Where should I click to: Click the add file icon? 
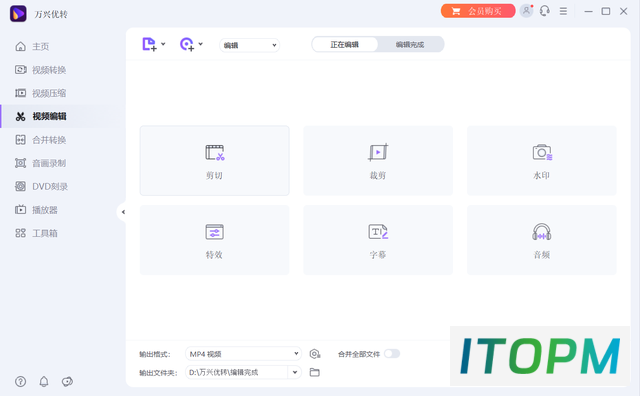[x=149, y=44]
